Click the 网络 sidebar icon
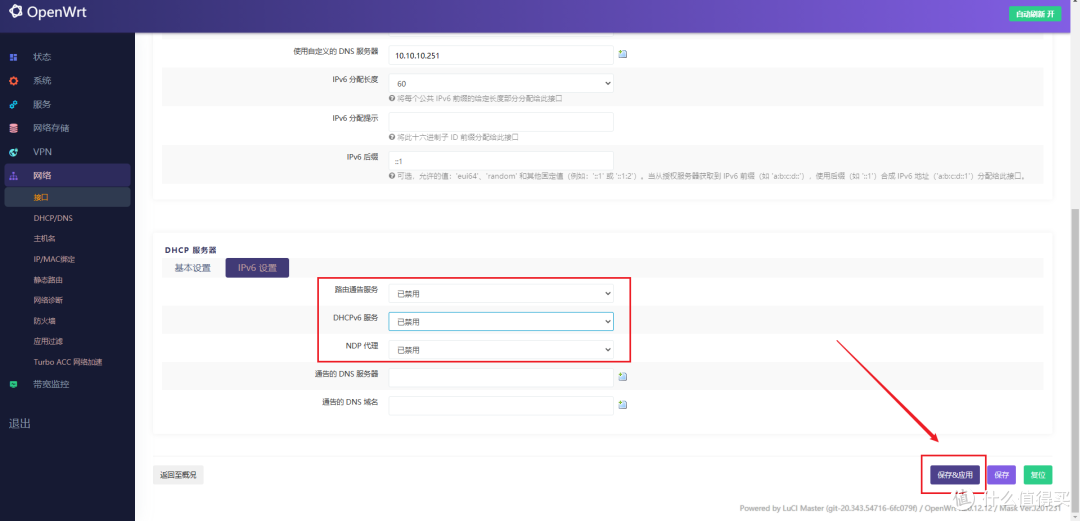The image size is (1080, 521). coord(14,176)
